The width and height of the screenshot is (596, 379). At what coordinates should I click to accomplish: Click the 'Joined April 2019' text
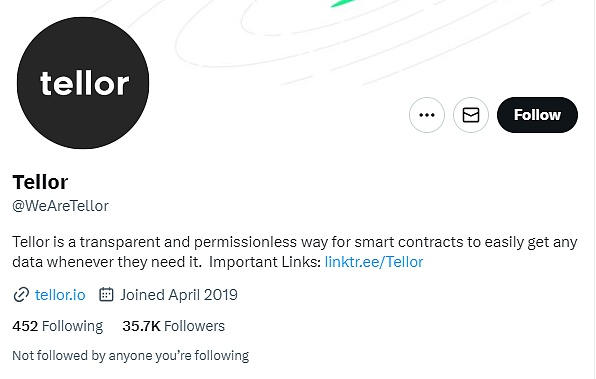pos(179,295)
